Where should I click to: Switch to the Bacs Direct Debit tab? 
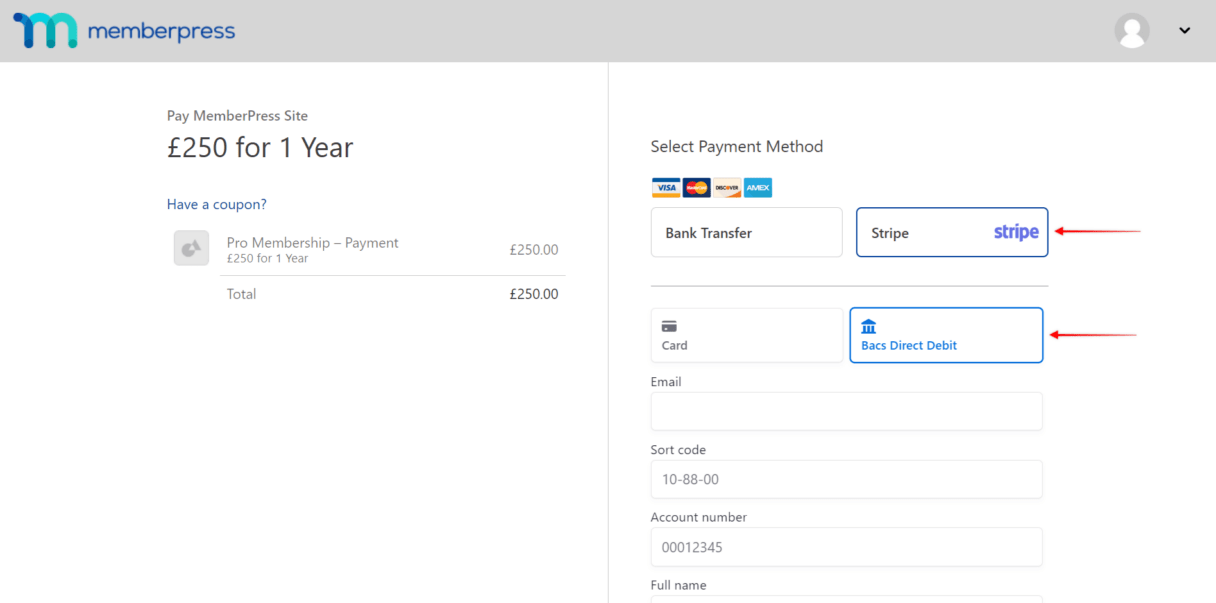coord(946,335)
